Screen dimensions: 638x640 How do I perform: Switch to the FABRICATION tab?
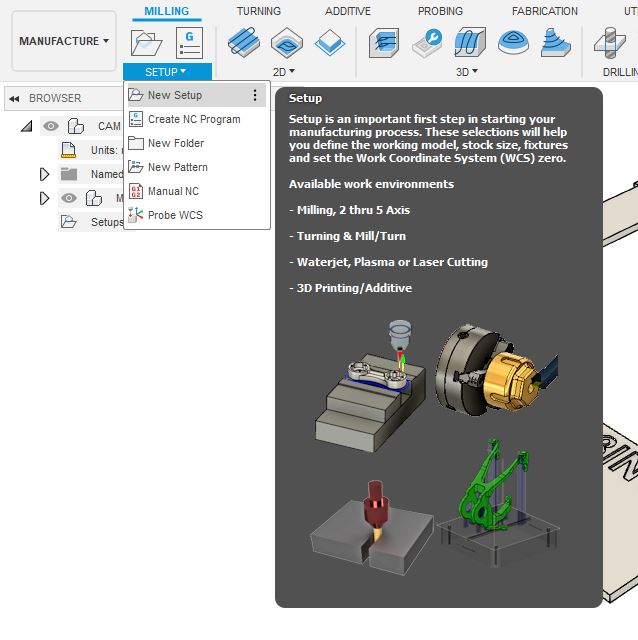[x=545, y=11]
